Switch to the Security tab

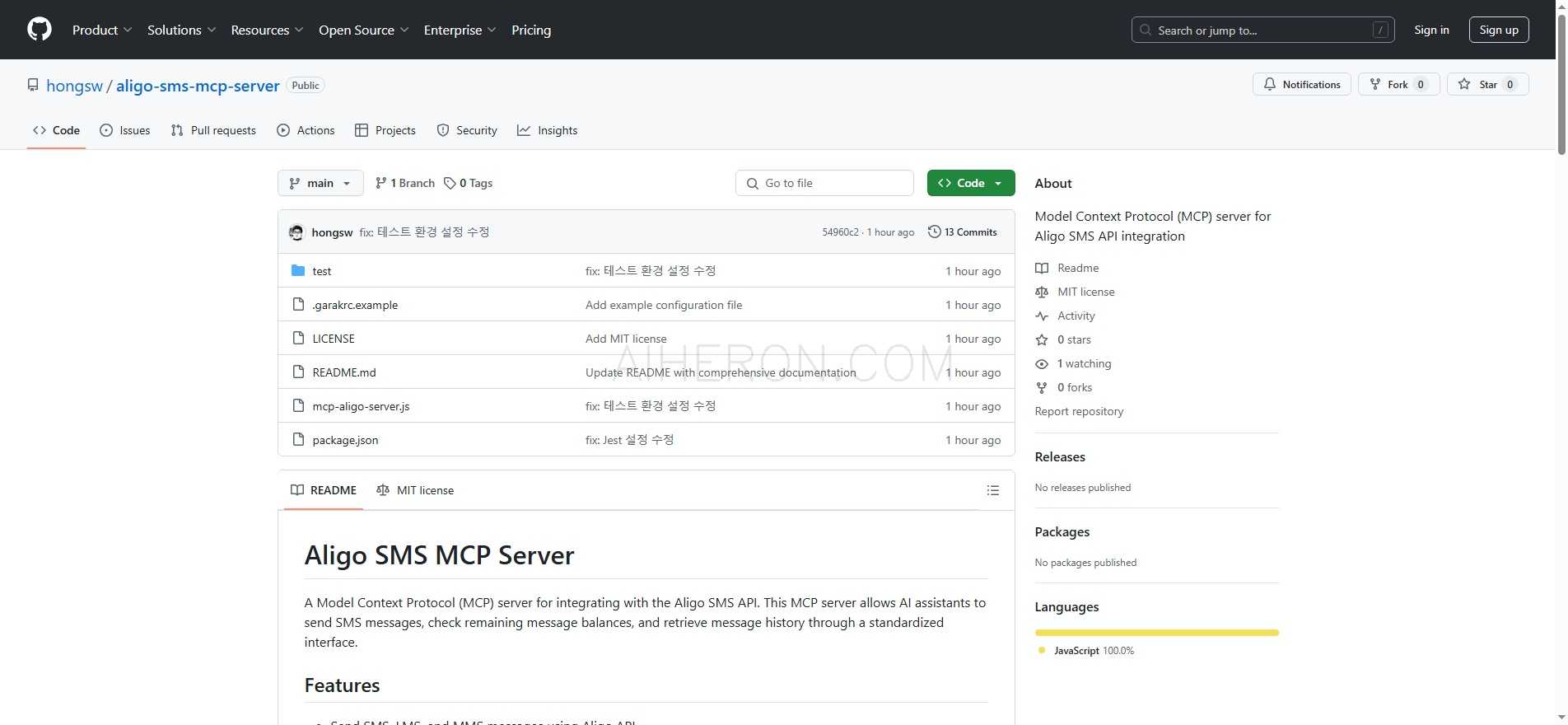(467, 130)
